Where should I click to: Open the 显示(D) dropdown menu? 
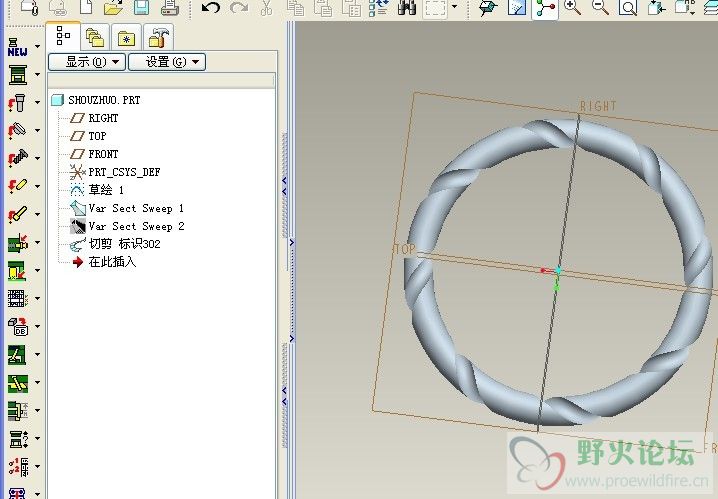pos(87,62)
